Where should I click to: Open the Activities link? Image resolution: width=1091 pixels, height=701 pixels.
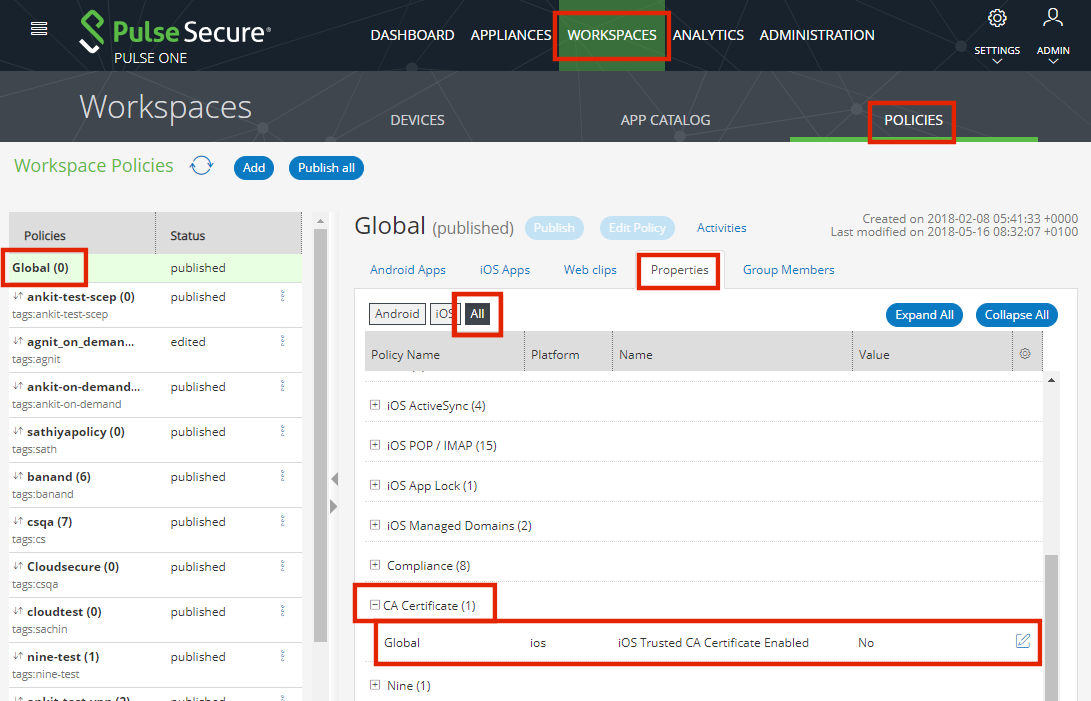point(722,228)
